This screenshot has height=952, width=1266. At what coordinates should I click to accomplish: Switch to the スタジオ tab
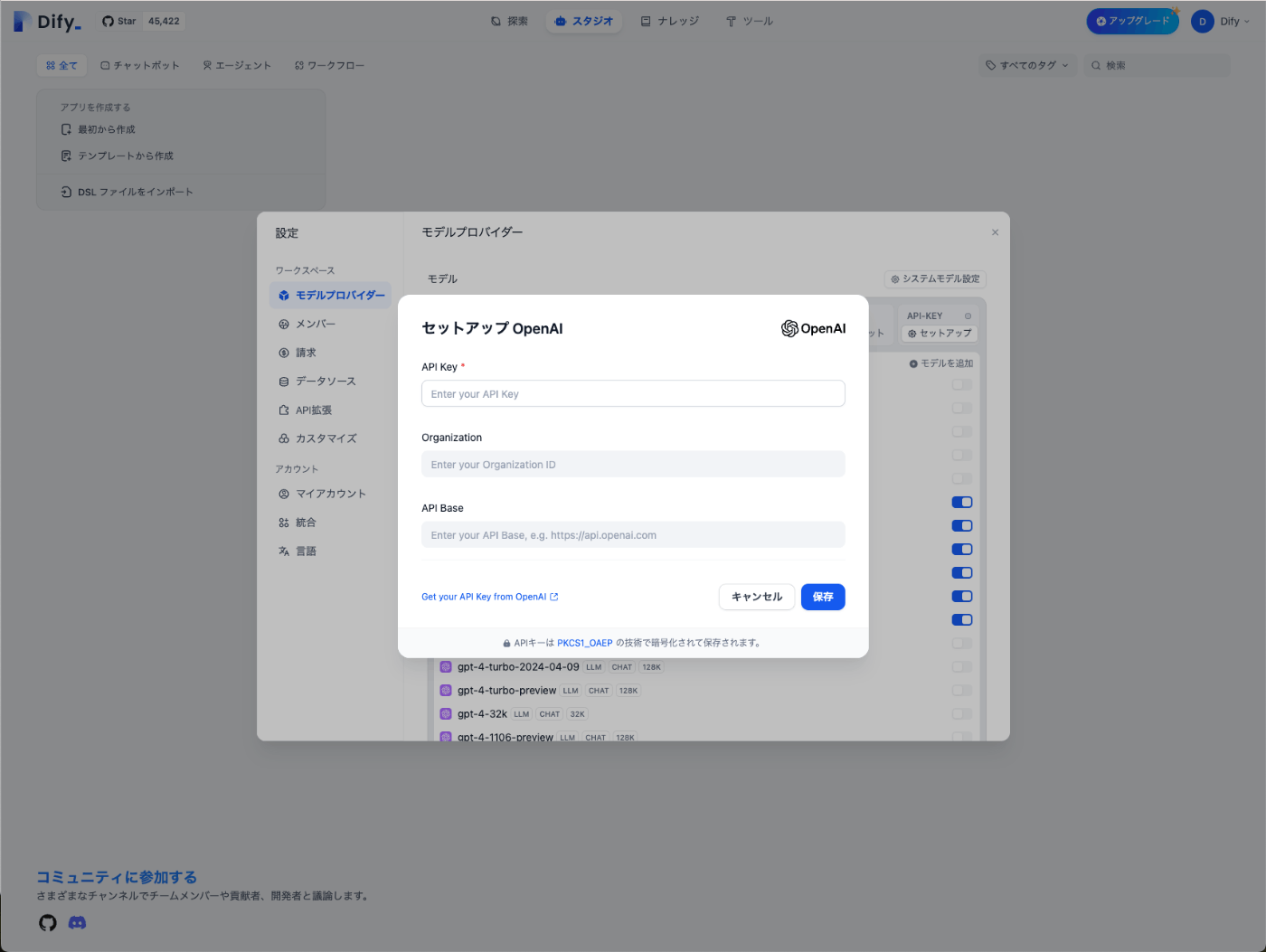tap(583, 21)
